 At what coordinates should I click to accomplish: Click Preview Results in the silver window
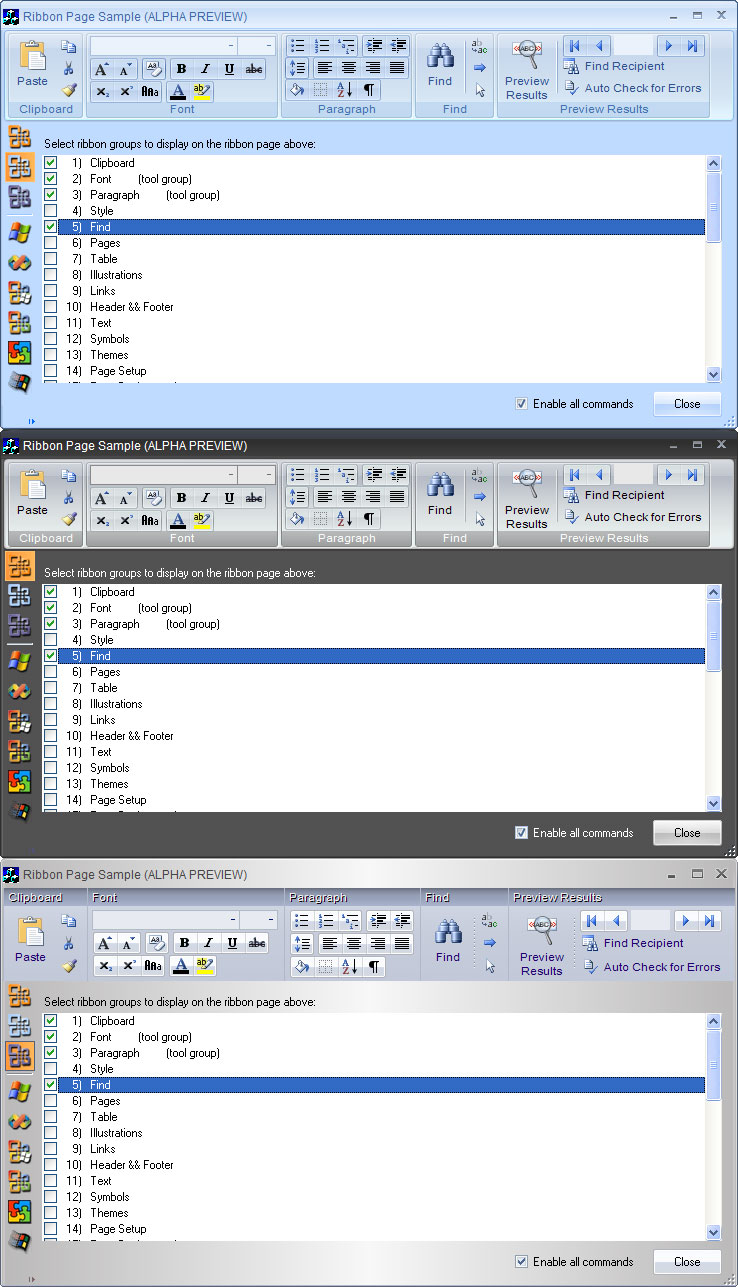coord(542,945)
